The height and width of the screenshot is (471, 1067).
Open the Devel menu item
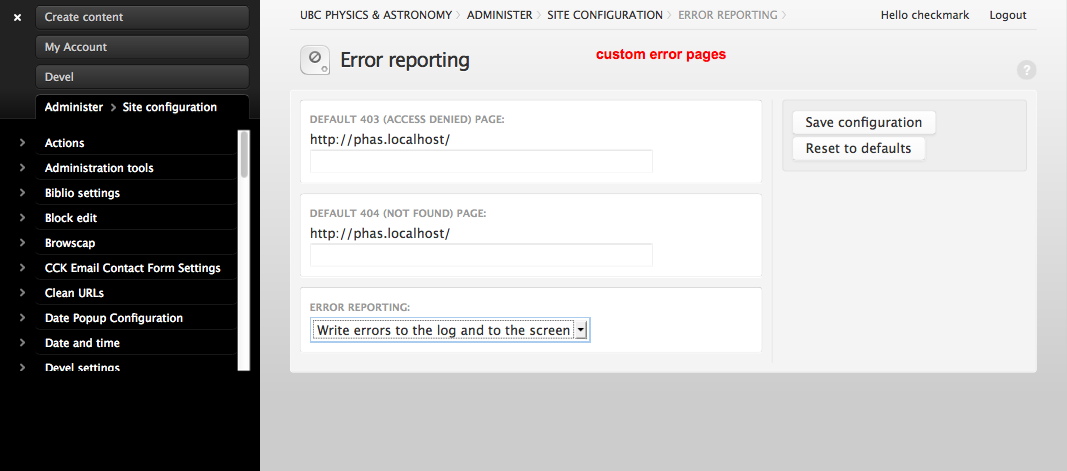click(x=142, y=77)
